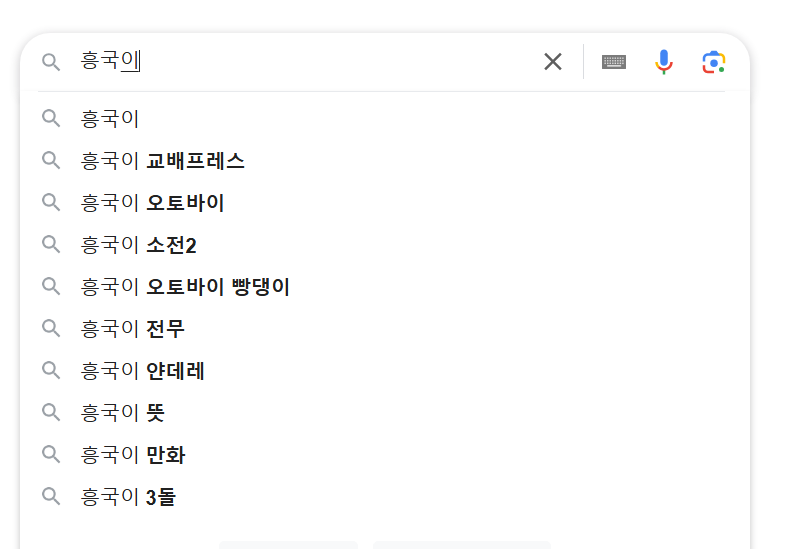Choose suggestion '흥국이 교배프레스'
Image resolution: width=787 pixels, height=549 pixels.
tap(163, 161)
